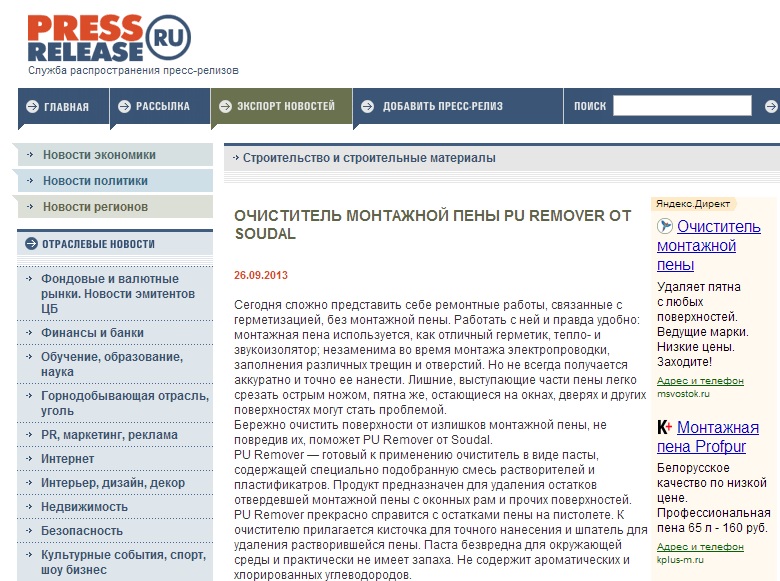Screen dimensions: 780x581
Task: Click the K+ icon beside Монтажная пена
Action: click(665, 427)
